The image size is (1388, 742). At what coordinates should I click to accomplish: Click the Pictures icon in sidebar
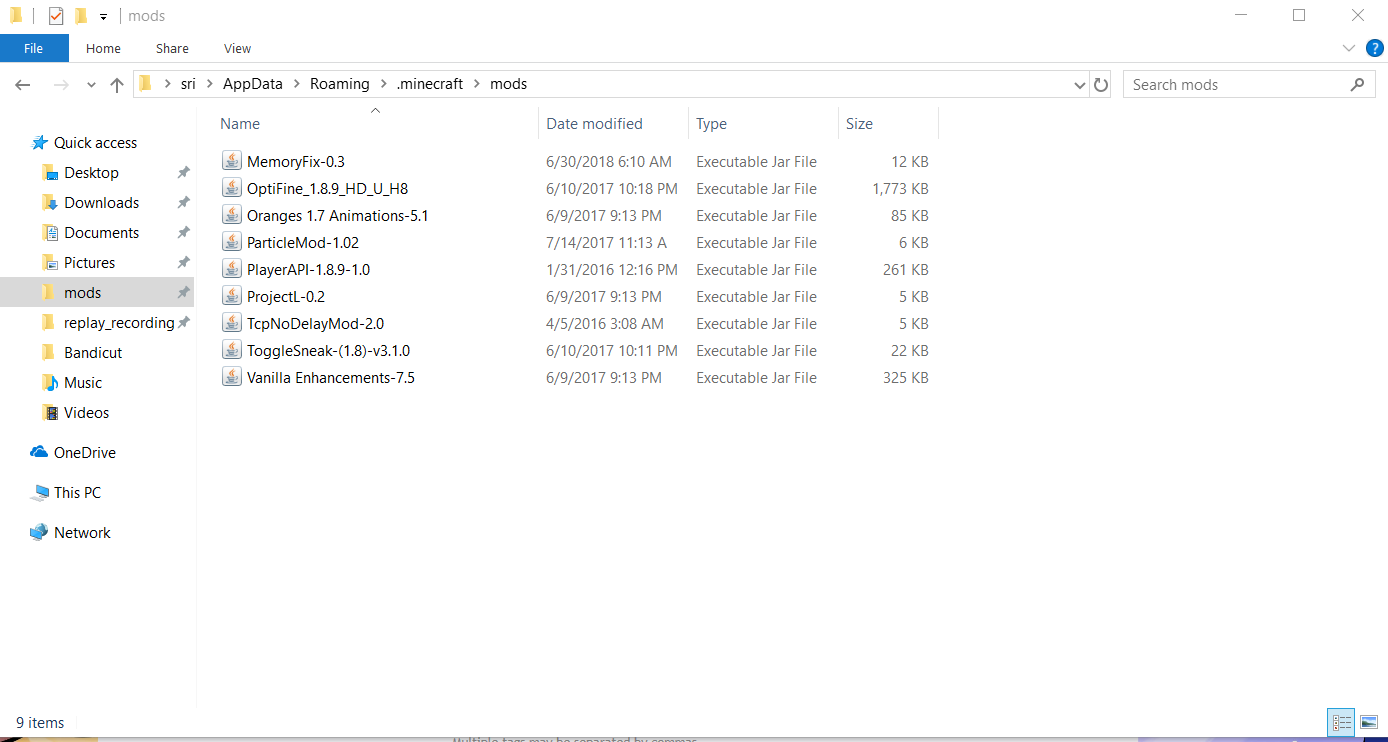tap(50, 263)
